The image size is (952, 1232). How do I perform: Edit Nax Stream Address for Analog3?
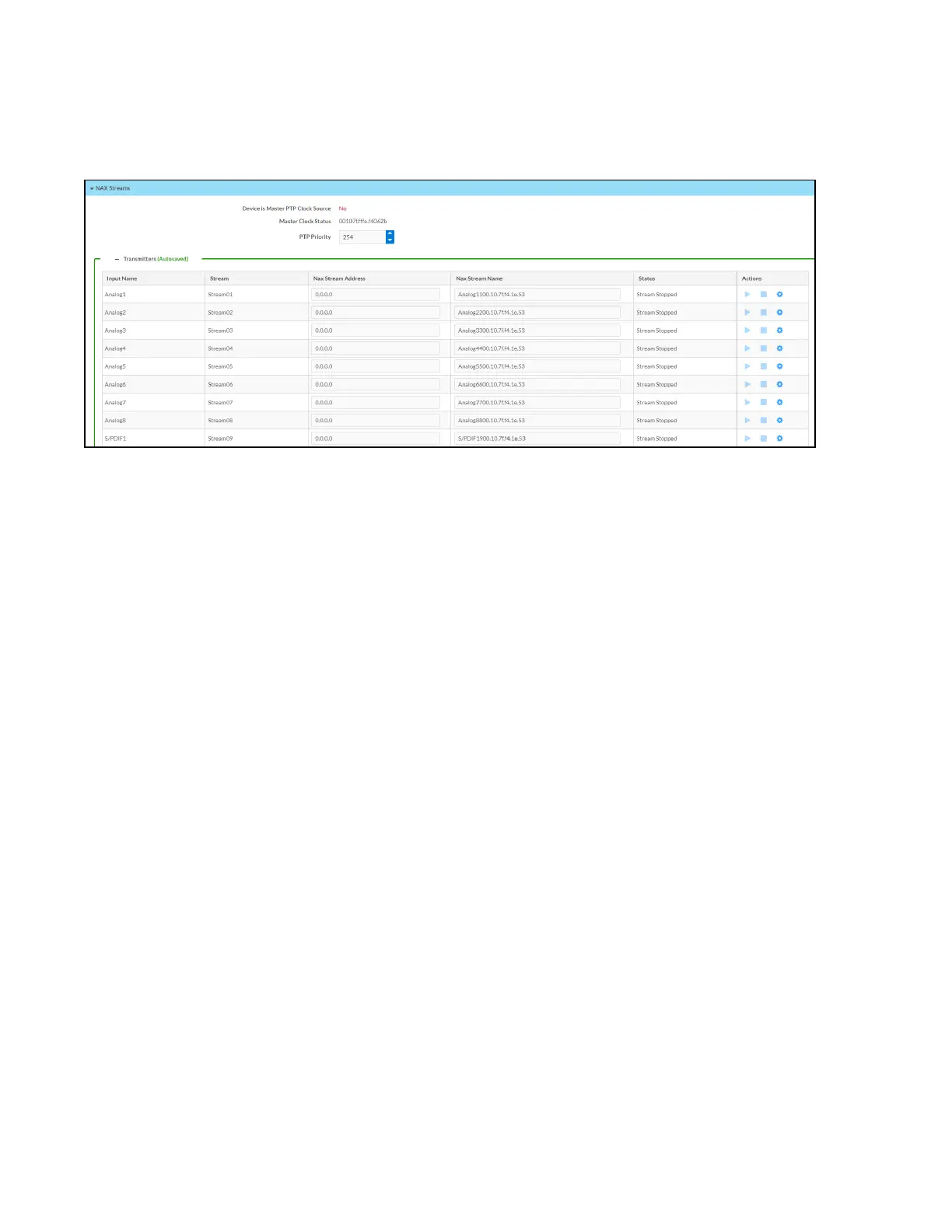pos(376,331)
